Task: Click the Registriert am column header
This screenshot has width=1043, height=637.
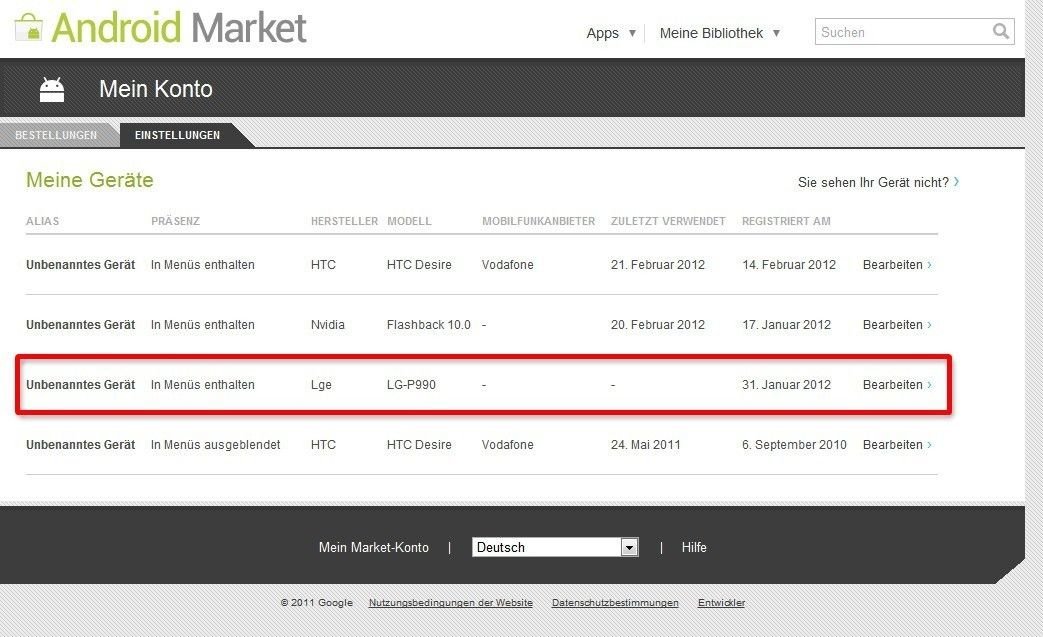Action: pos(786,221)
